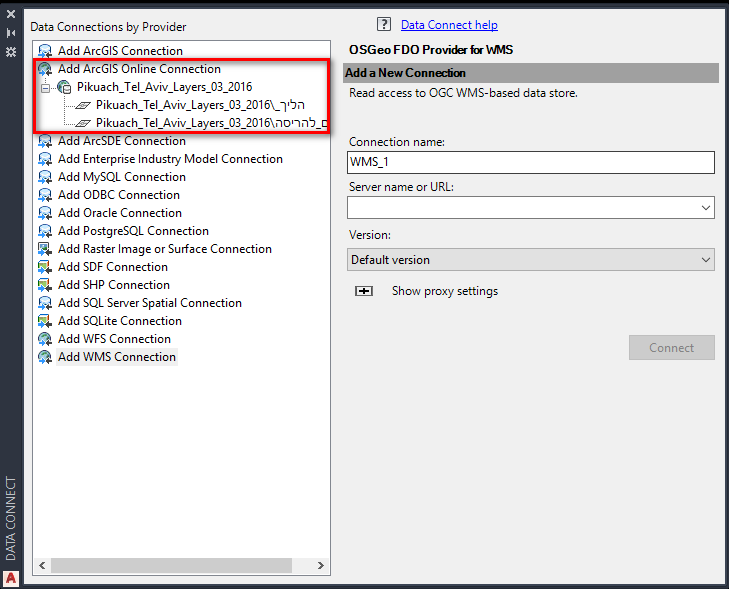Click the Raster Image or Surface Connection icon
This screenshot has height=589, width=729.
pos(45,249)
